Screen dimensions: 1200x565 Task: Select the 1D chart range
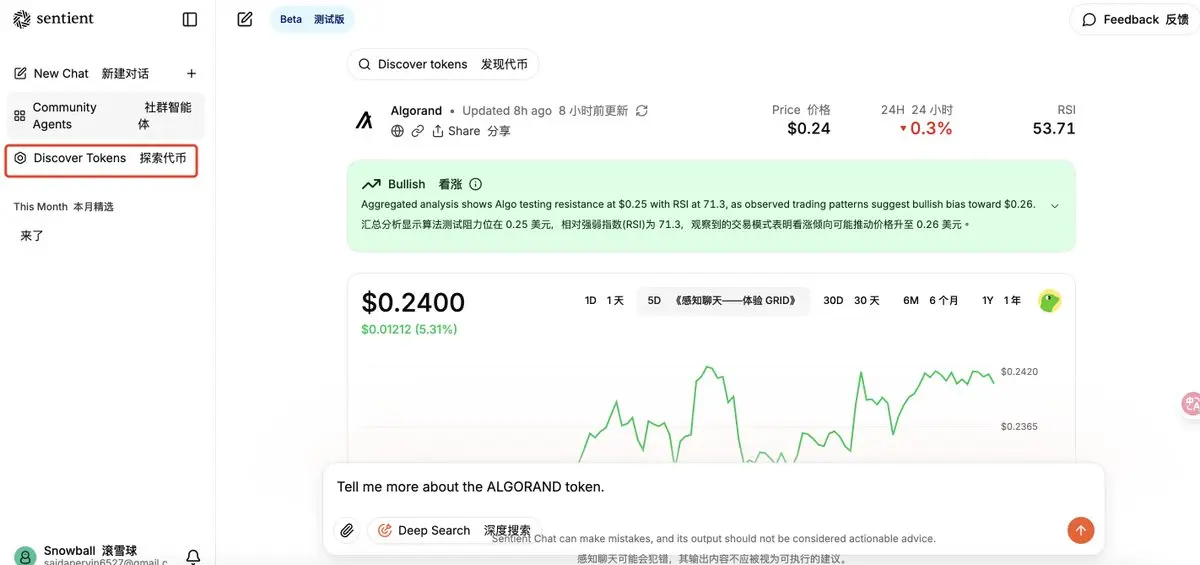[x=604, y=300]
